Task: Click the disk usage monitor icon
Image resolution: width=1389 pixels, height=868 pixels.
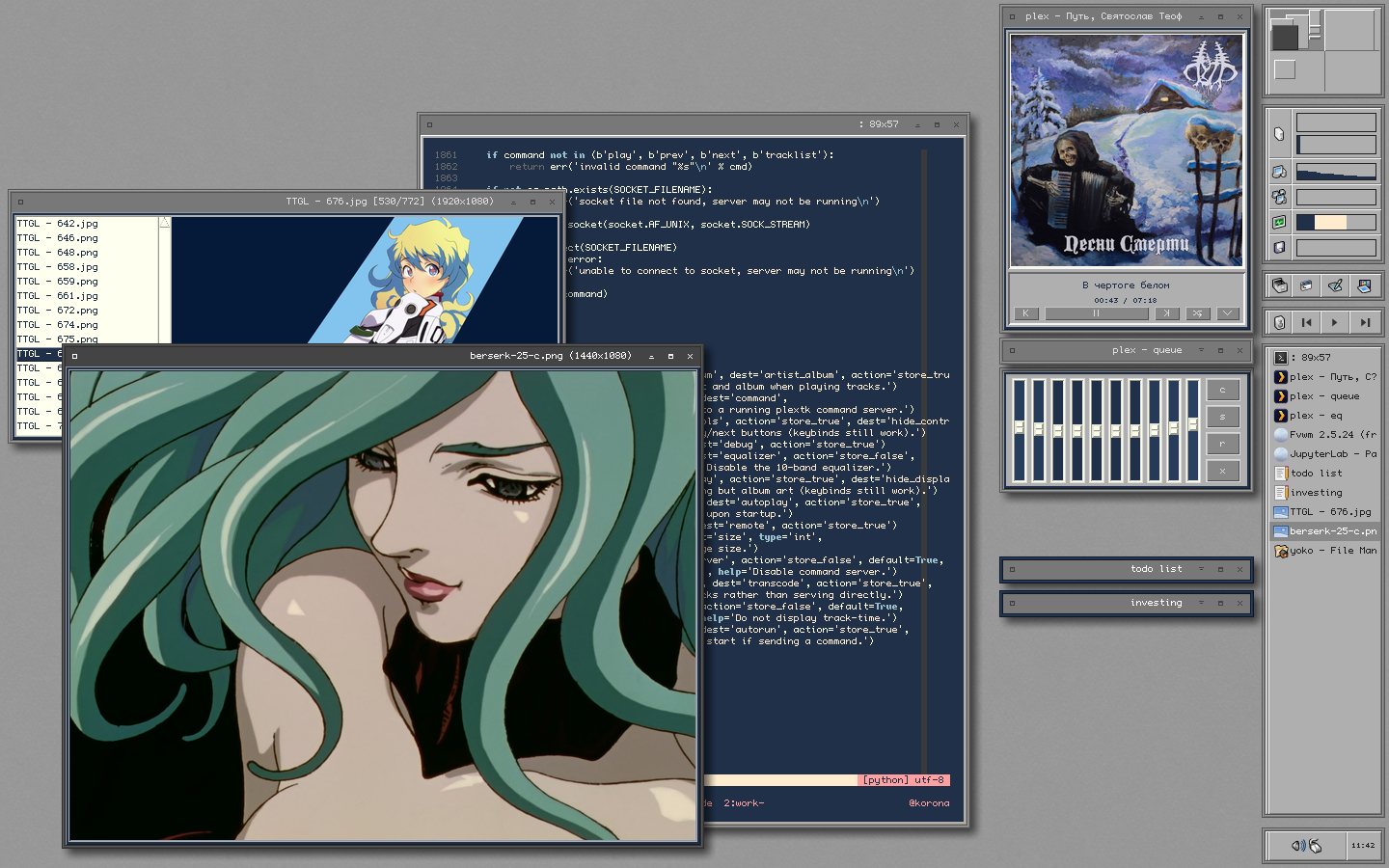Action: [x=1279, y=247]
